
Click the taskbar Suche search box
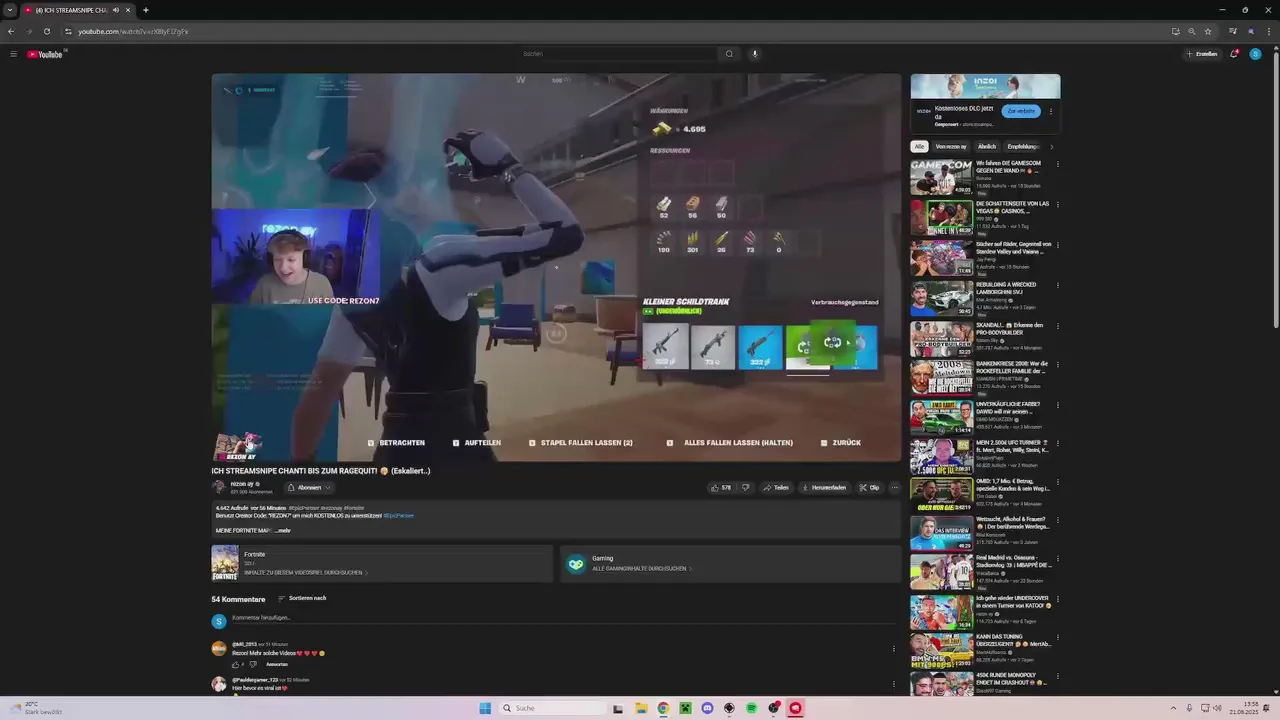click(553, 708)
